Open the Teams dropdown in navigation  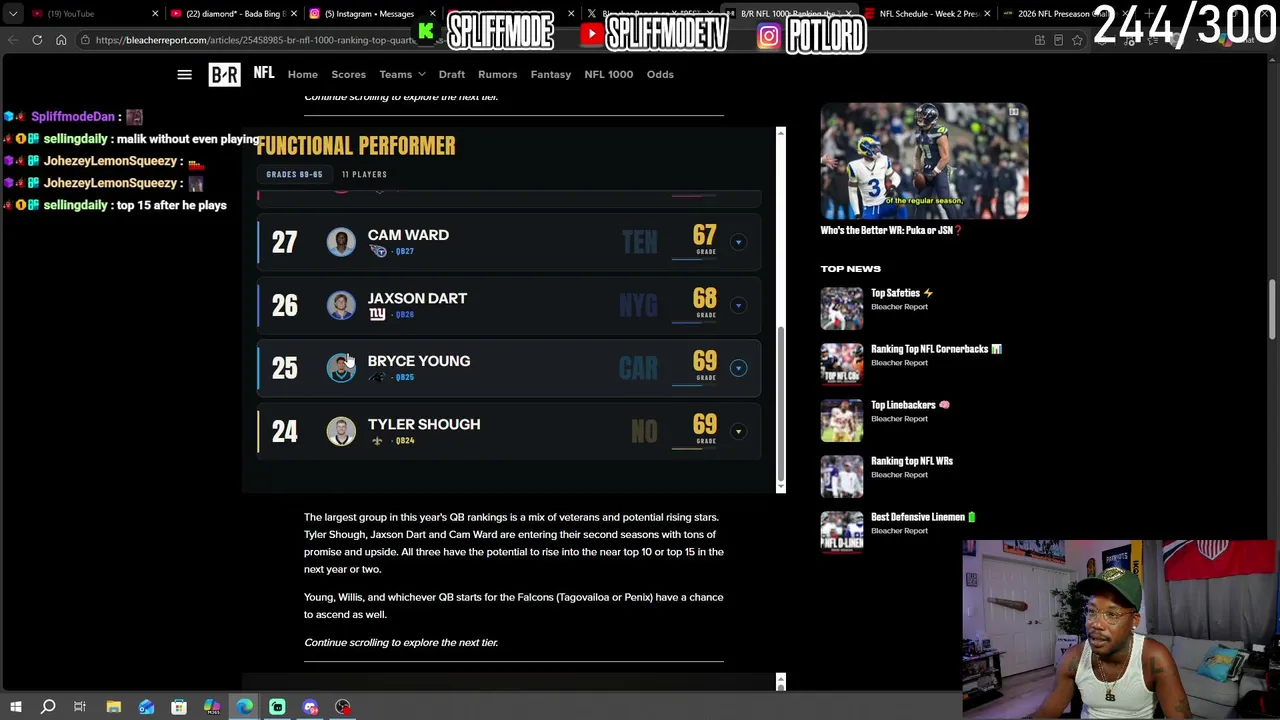[402, 74]
